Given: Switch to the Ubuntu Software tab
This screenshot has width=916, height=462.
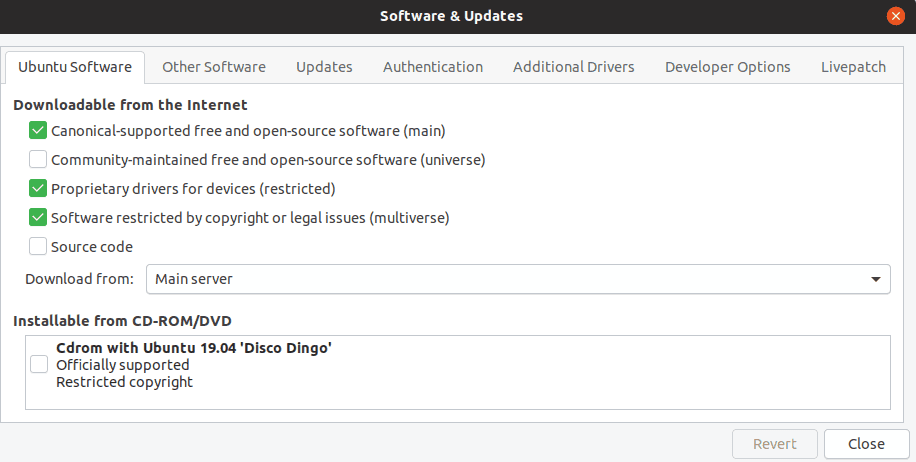Looking at the screenshot, I should (x=75, y=67).
